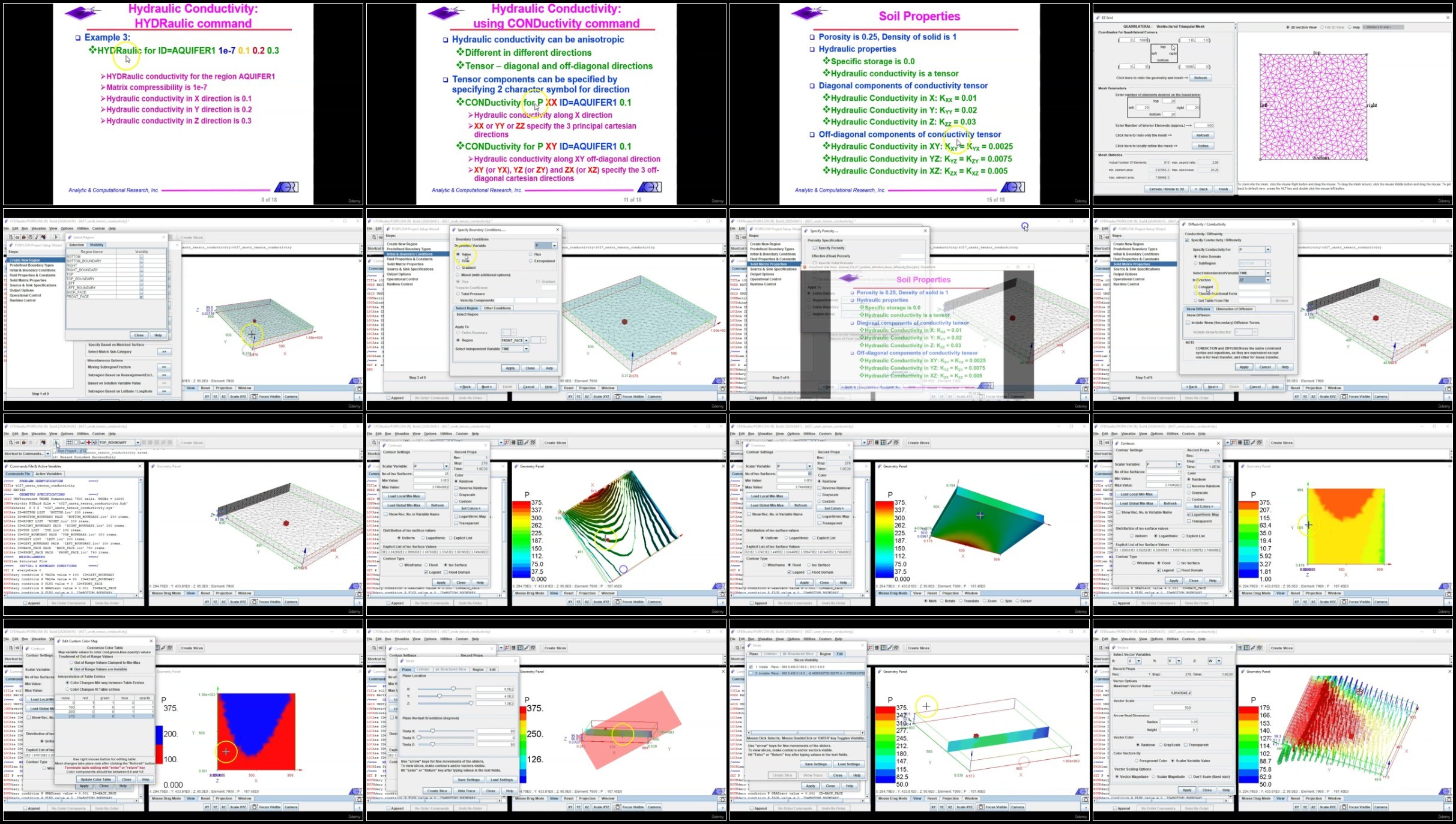Select the Constant radio in Diffusivity dialog
This screenshot has height=824, width=1456.
point(1195,287)
